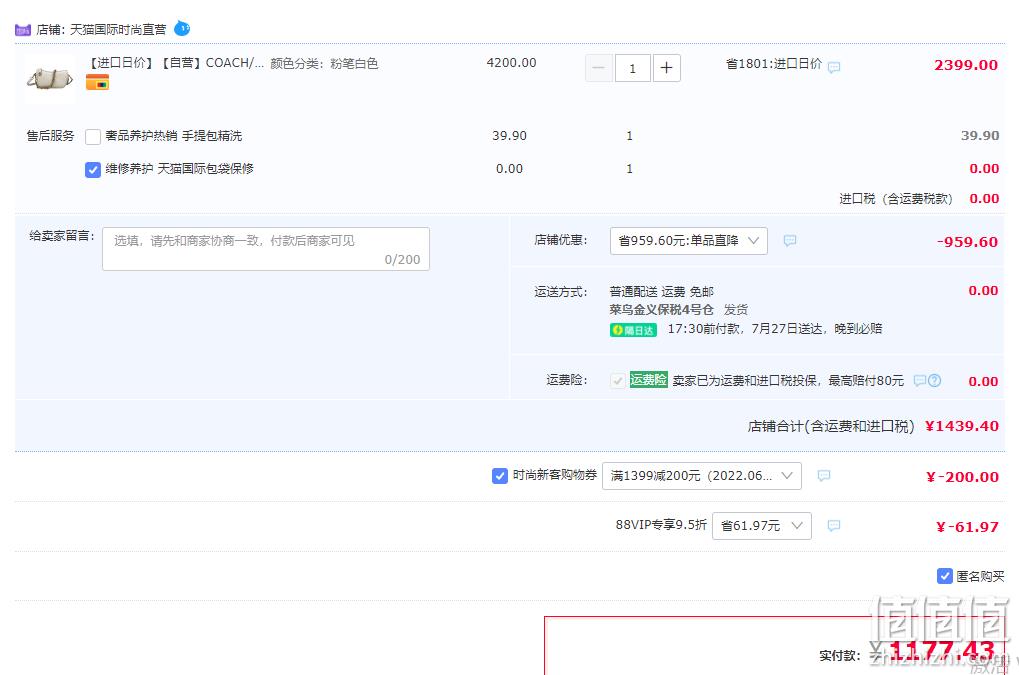Click the 奢品养护热销 手提包精洗 service label
This screenshot has width=1019, height=675.
[x=174, y=136]
